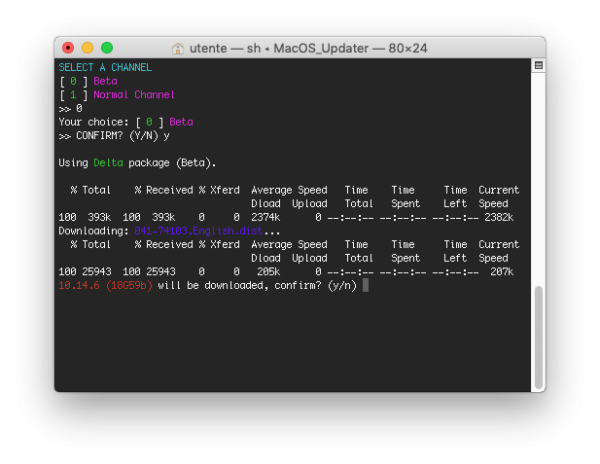Screen dimensions: 600x464
Task: Click the green zoom window button
Action: 107,48
